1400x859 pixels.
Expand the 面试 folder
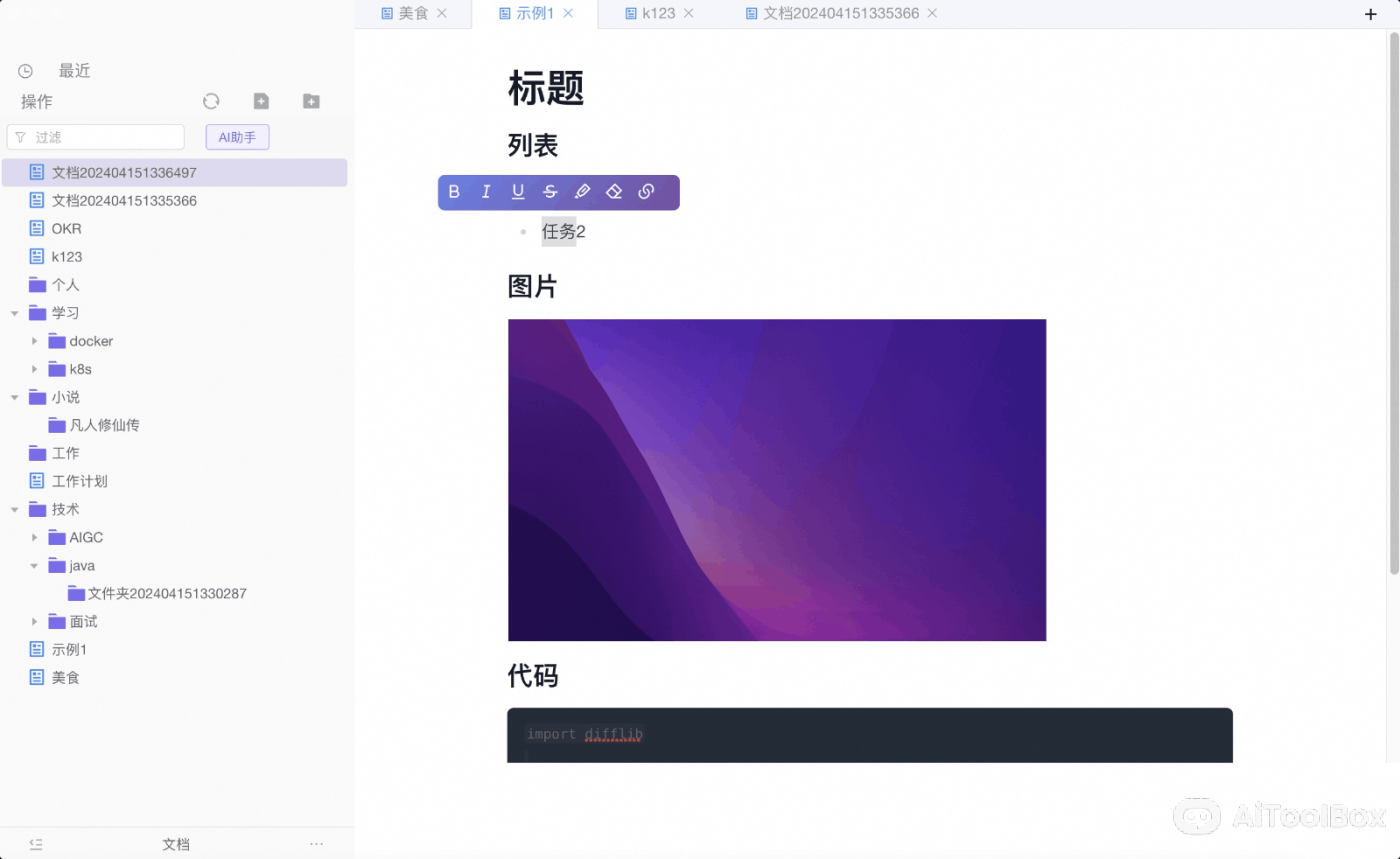[35, 621]
